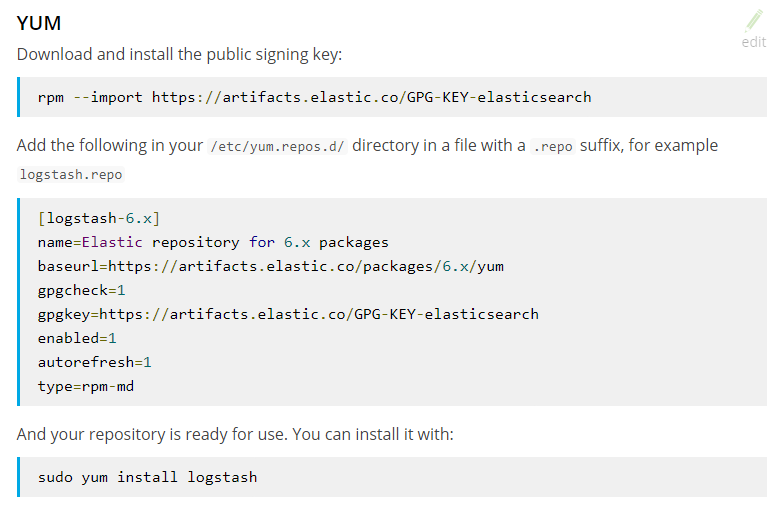Image resolution: width=777 pixels, height=516 pixels.
Task: Click the pencil edit icon
Action: point(754,21)
